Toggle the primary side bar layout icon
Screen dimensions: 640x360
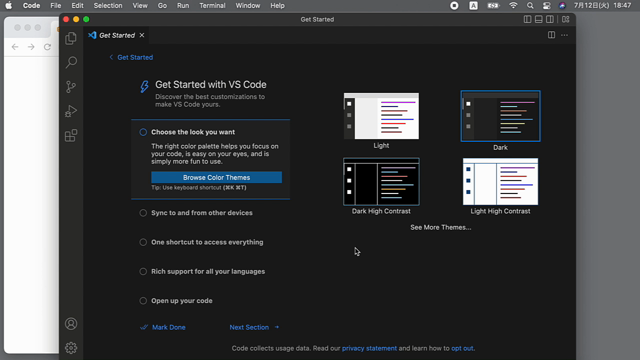tap(527, 19)
